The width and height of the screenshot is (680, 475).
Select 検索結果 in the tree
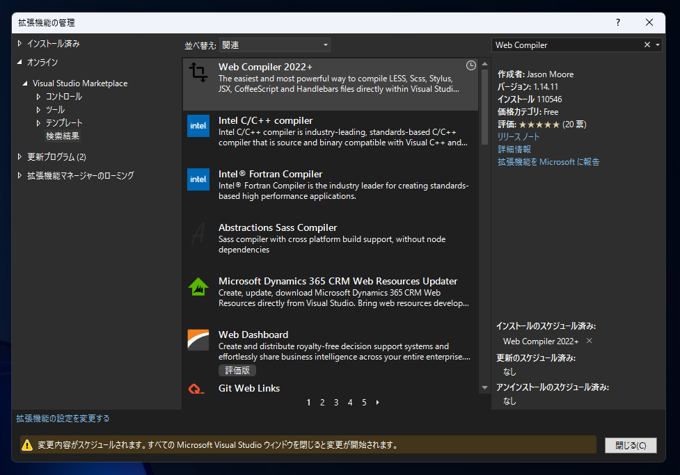point(62,136)
